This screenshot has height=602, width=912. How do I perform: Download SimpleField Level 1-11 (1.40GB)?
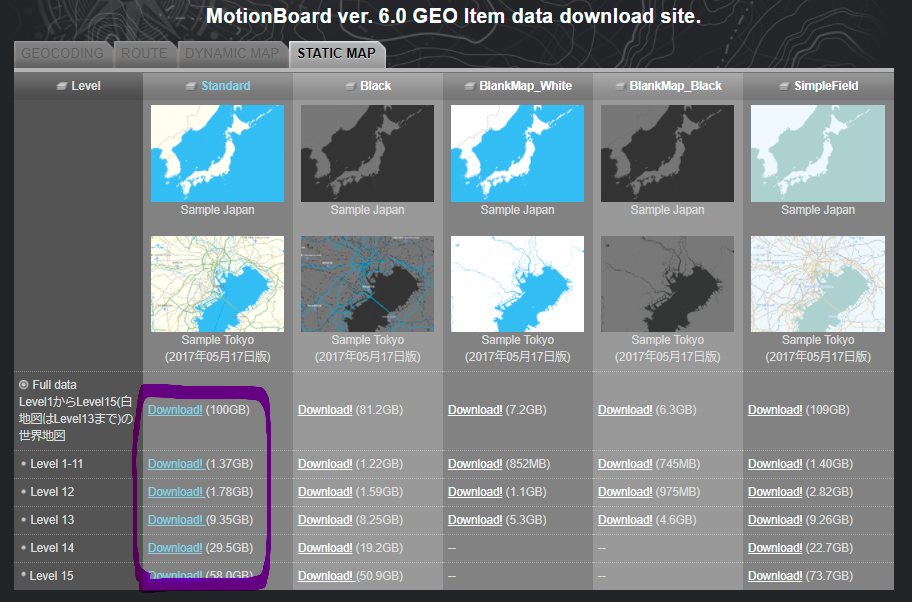(x=775, y=464)
